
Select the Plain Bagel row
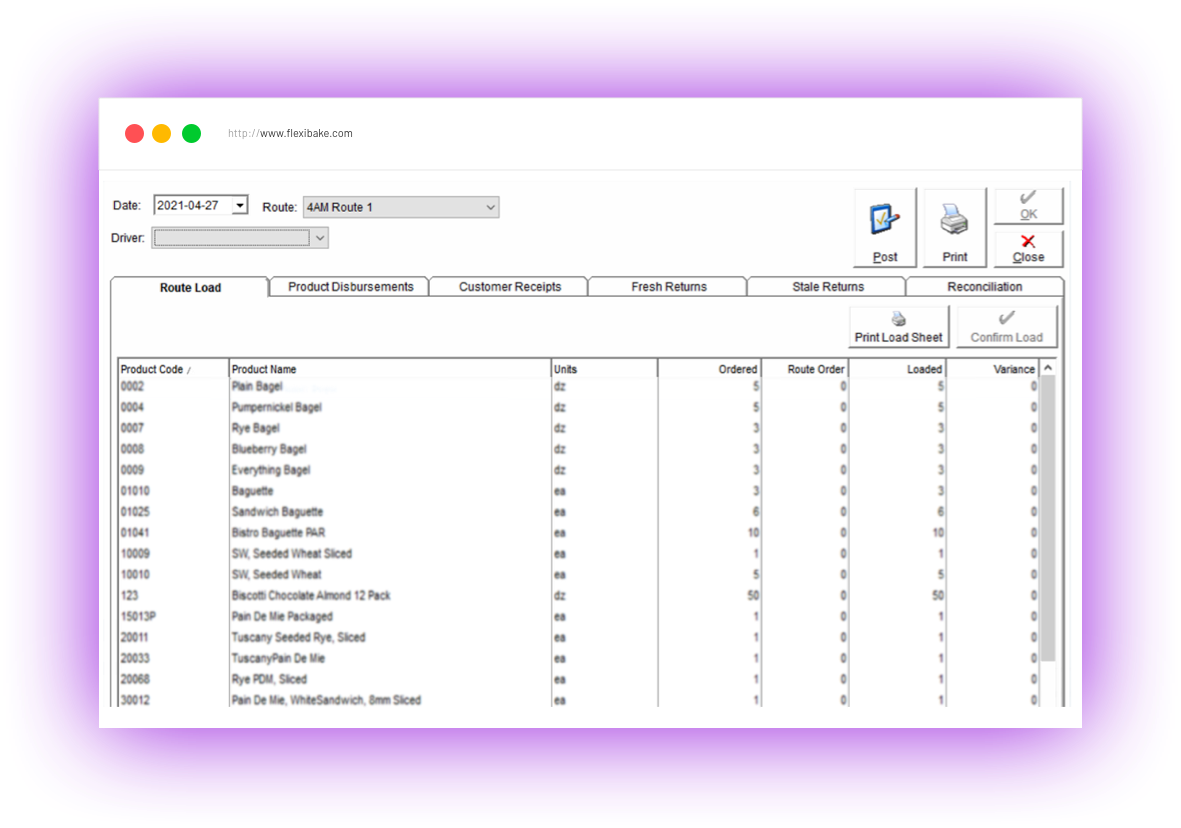[578, 387]
